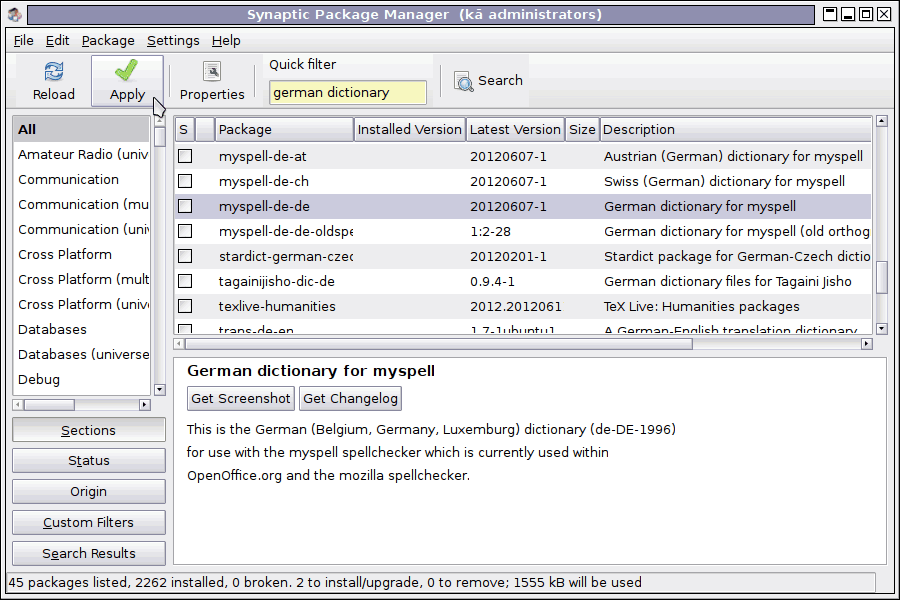This screenshot has width=900, height=600.
Task: Open the File menu
Action: click(24, 41)
